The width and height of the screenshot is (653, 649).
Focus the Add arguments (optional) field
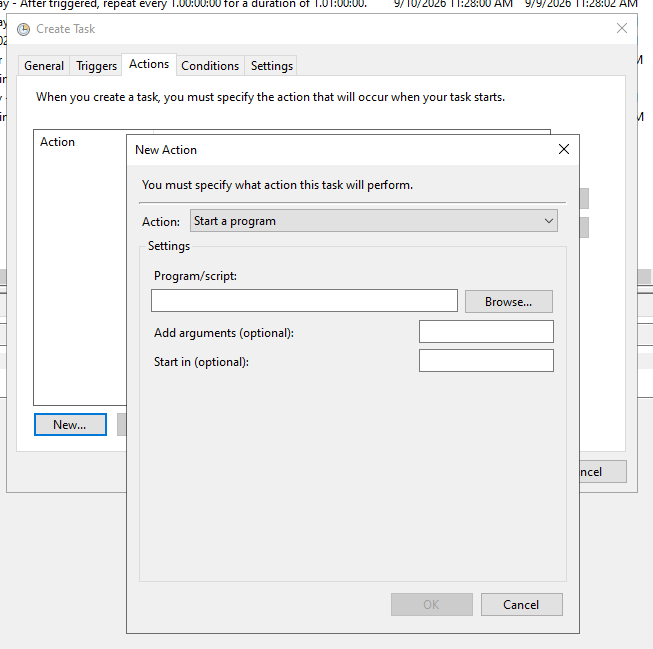[486, 332]
